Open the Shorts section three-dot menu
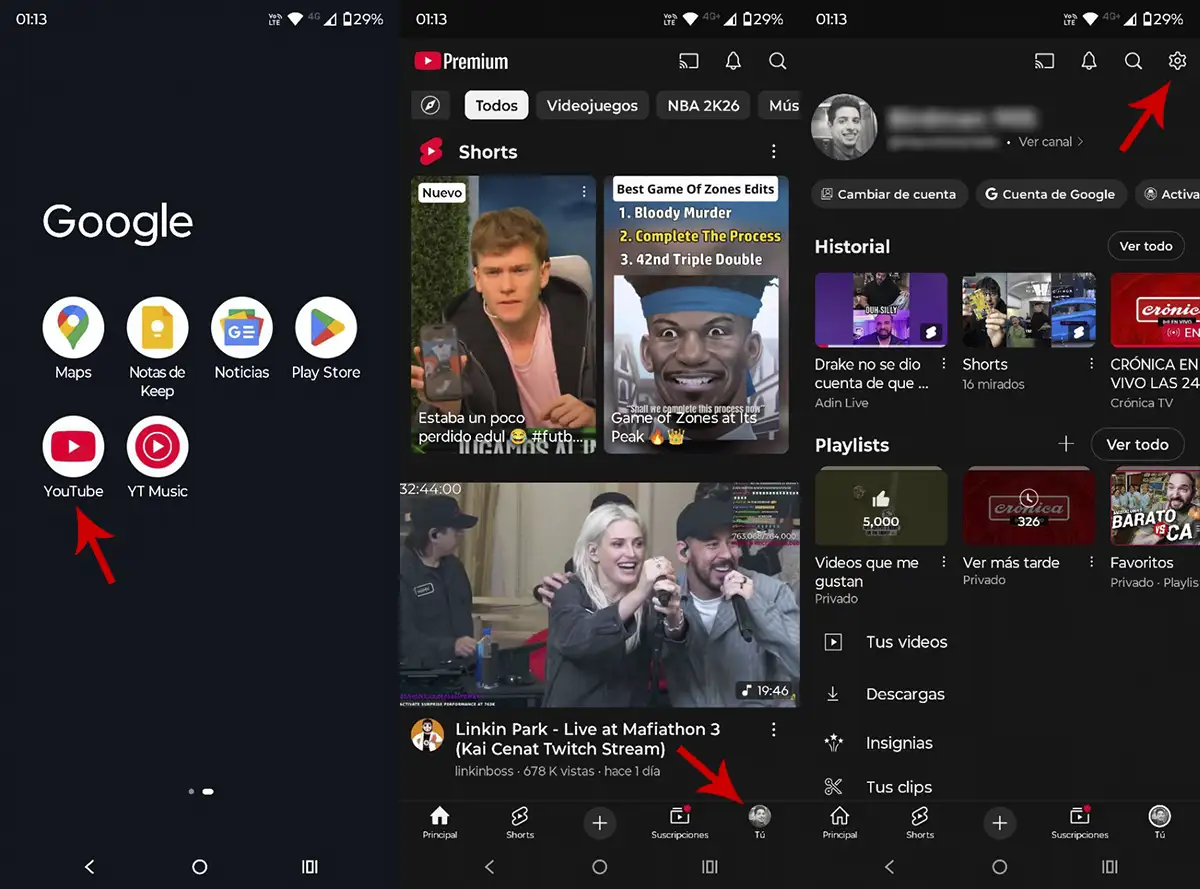 (773, 152)
